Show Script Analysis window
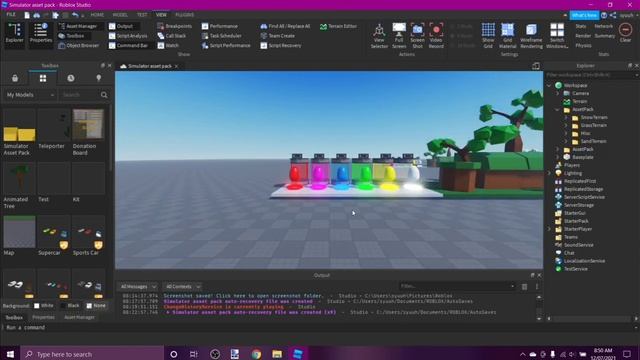Image resolution: width=640 pixels, height=360 pixels. coord(128,36)
